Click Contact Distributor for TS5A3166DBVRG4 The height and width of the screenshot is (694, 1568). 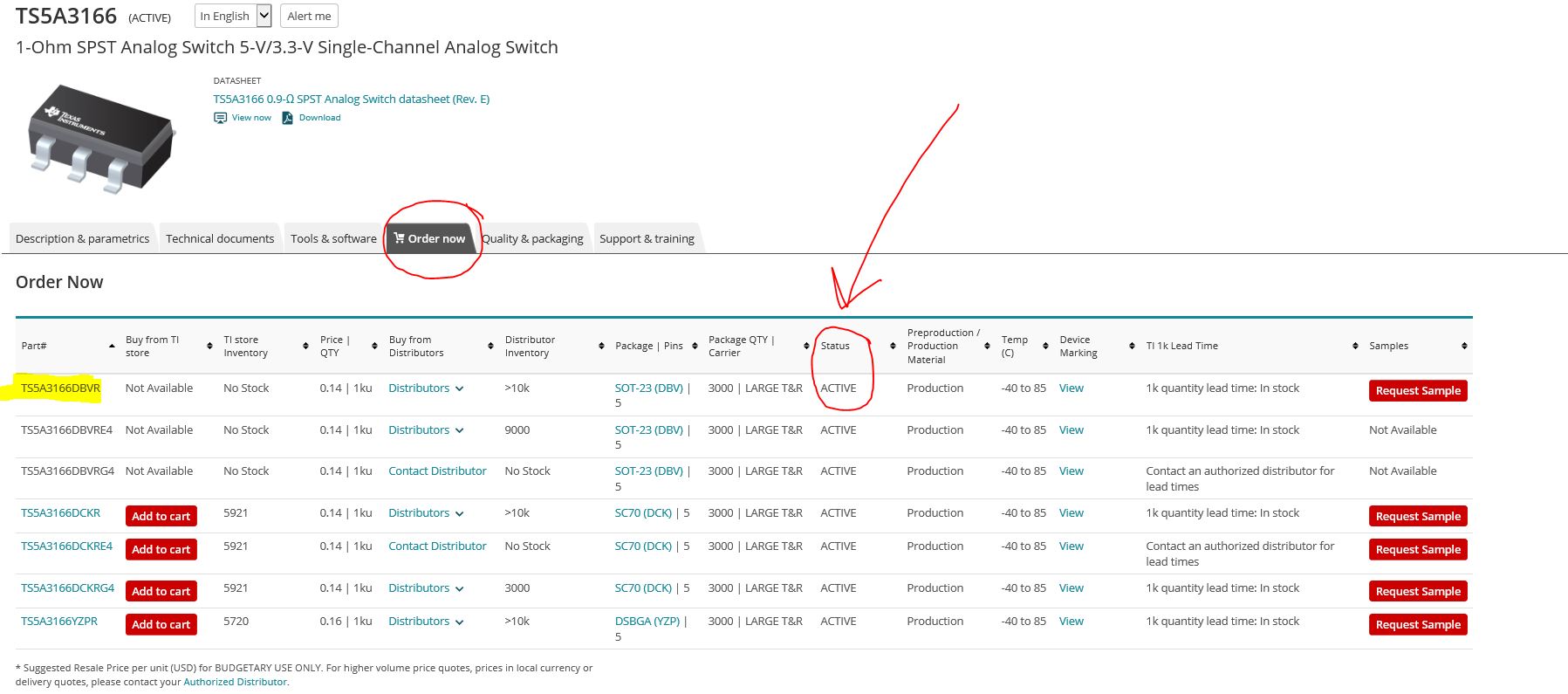point(437,471)
